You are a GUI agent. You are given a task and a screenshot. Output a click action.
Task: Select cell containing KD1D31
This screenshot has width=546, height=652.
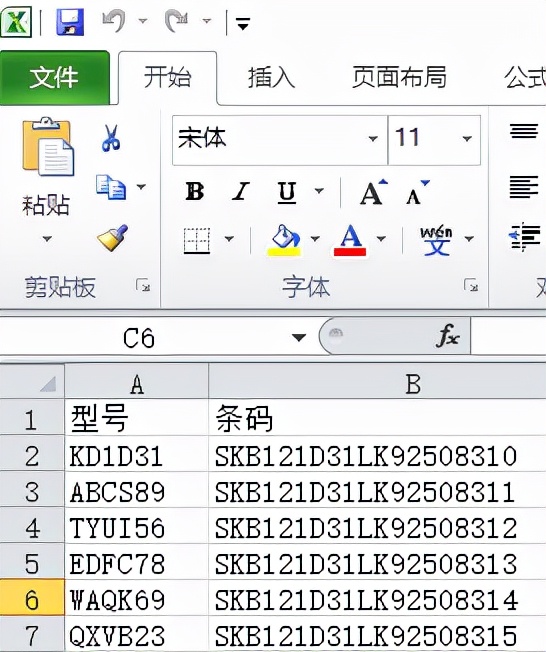(x=136, y=454)
